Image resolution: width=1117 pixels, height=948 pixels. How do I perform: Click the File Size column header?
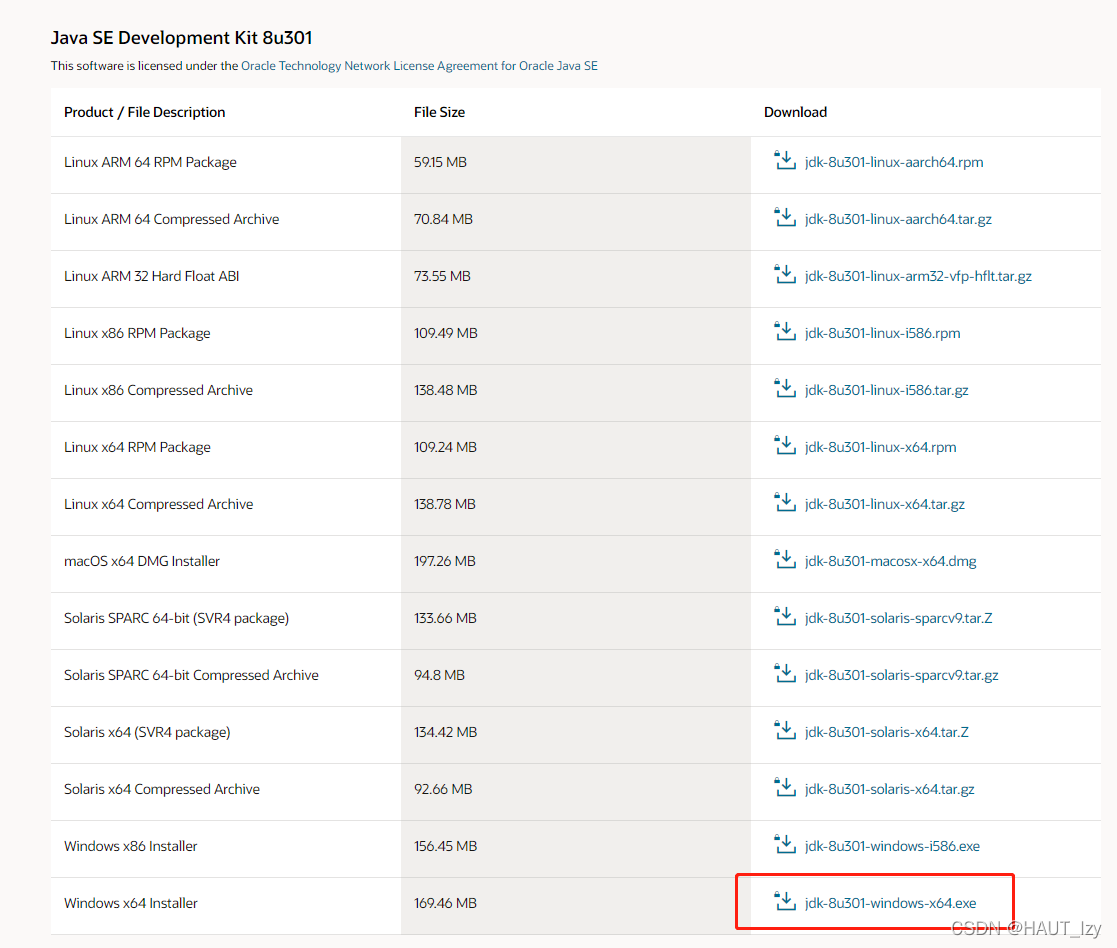click(x=440, y=113)
